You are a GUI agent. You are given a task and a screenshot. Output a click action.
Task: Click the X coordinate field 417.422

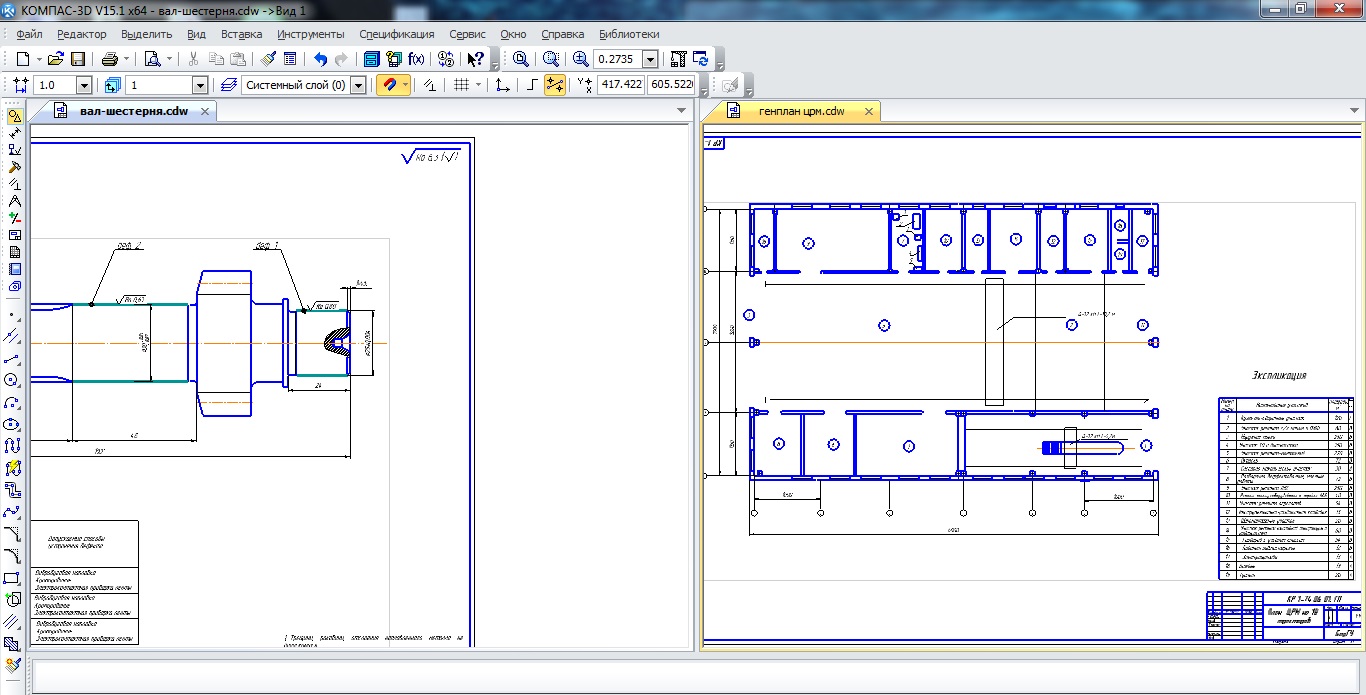pos(621,85)
